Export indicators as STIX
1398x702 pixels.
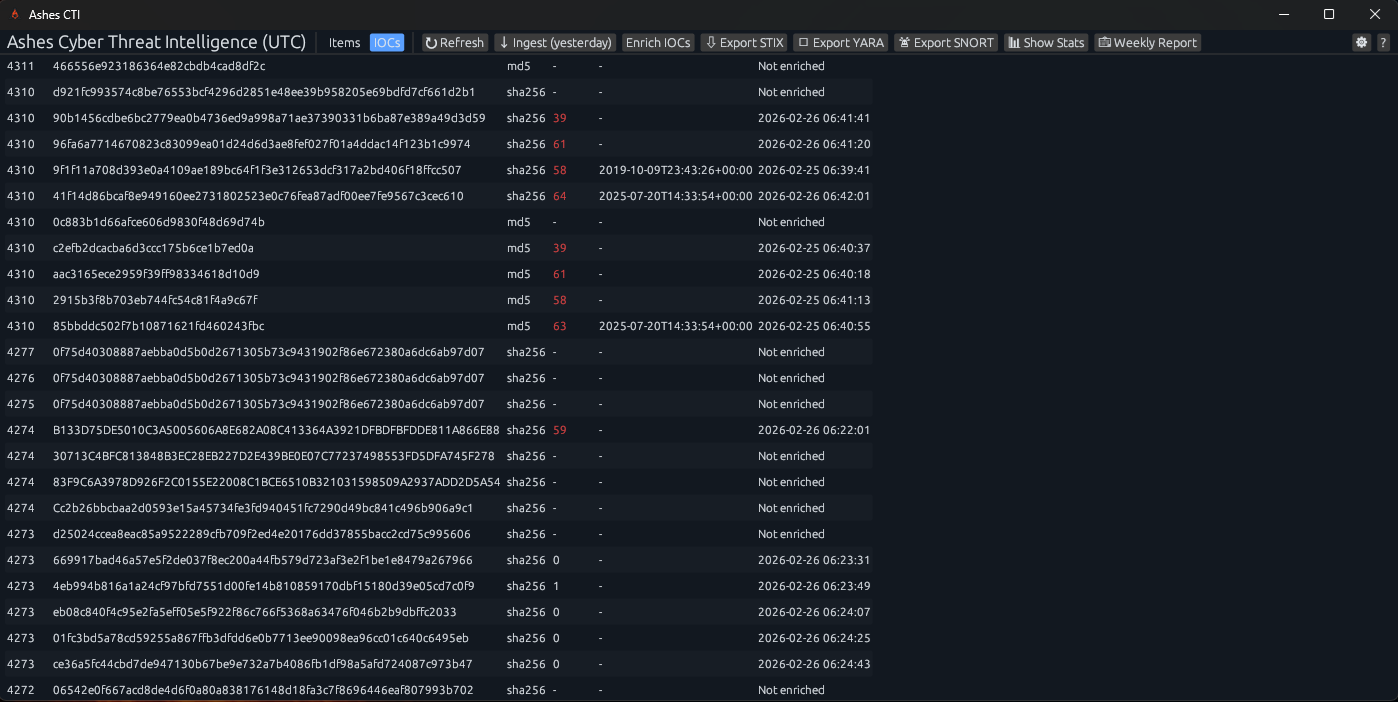pos(743,43)
